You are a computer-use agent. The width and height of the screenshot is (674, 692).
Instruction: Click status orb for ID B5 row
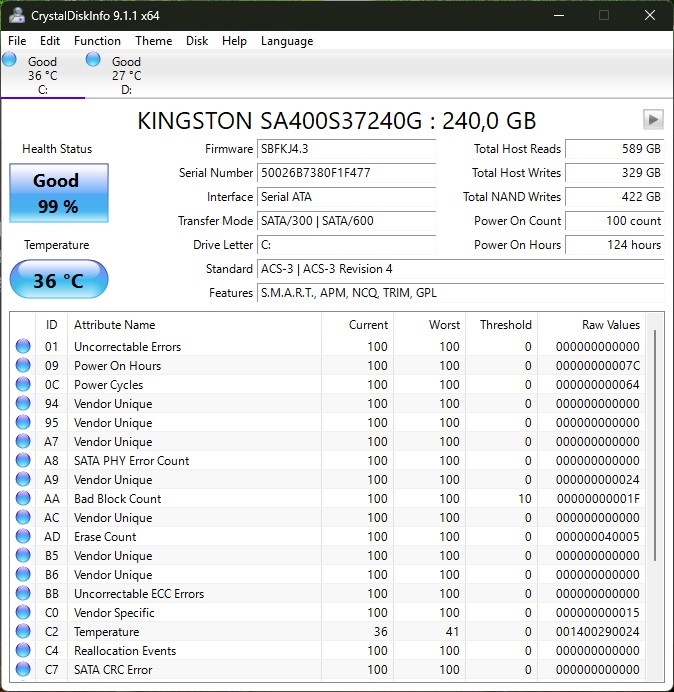(23, 555)
